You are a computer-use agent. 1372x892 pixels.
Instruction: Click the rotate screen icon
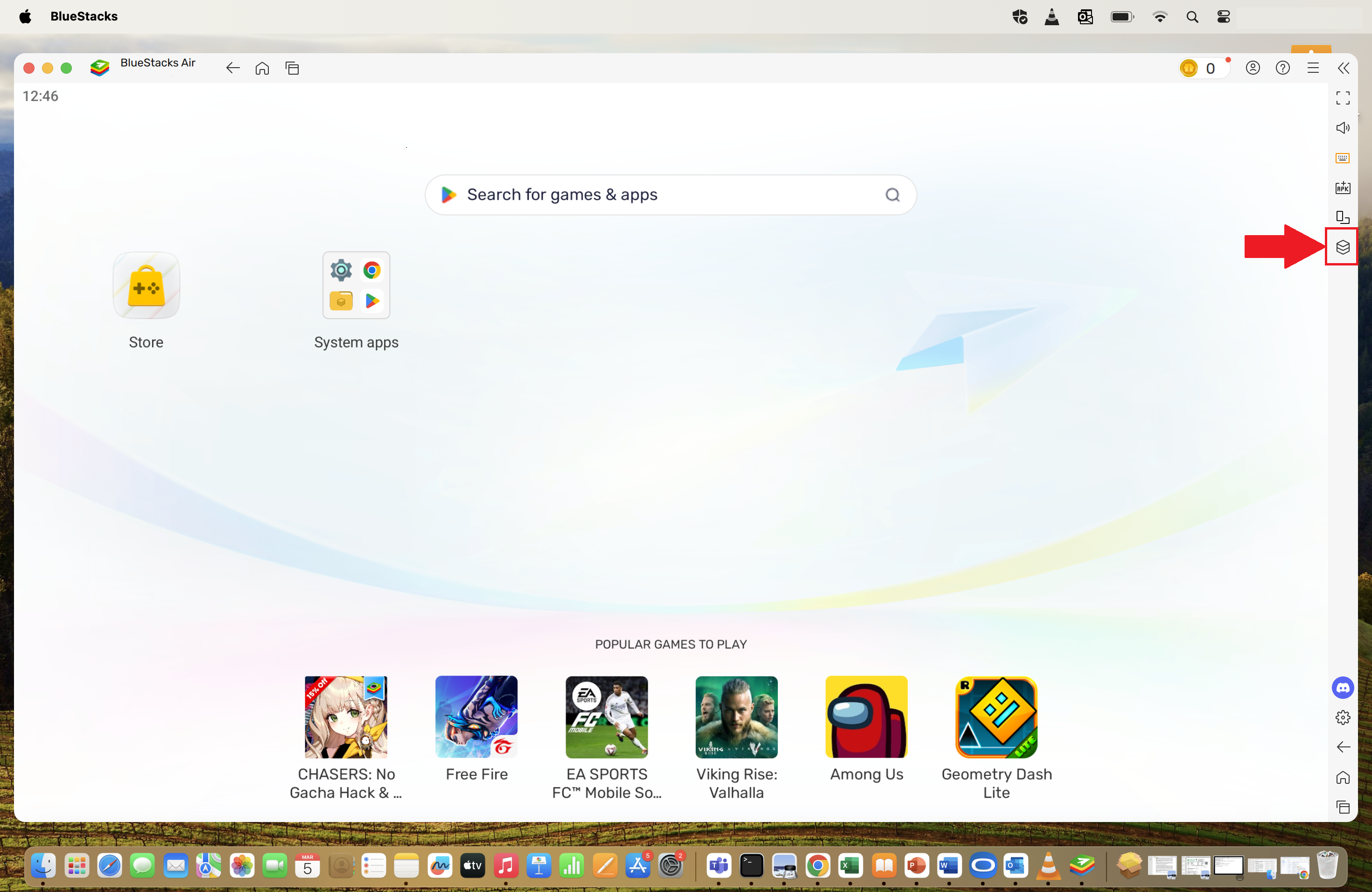tap(1343, 217)
